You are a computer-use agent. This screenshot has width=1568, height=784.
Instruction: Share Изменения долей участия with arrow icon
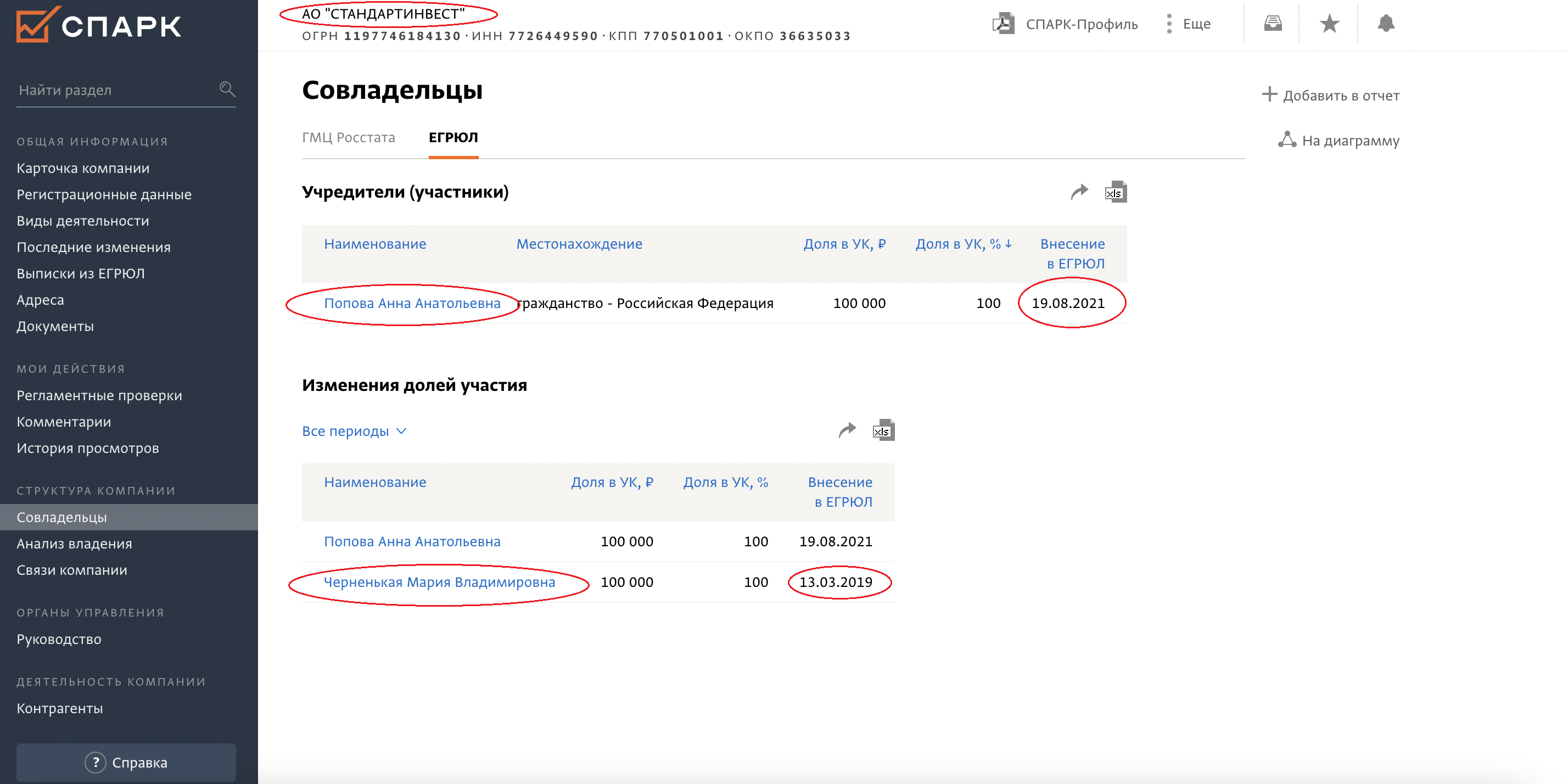coord(847,430)
